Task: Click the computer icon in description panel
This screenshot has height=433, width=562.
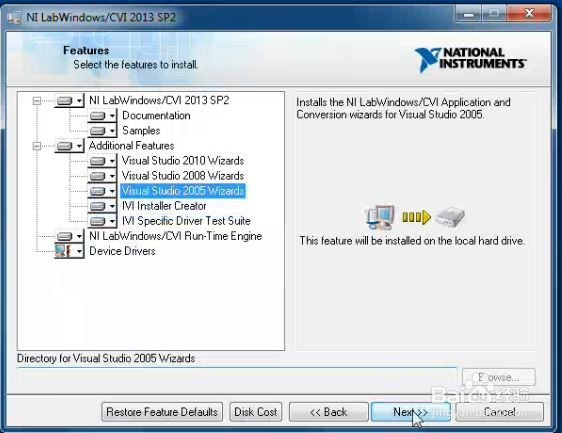Action: 380,217
